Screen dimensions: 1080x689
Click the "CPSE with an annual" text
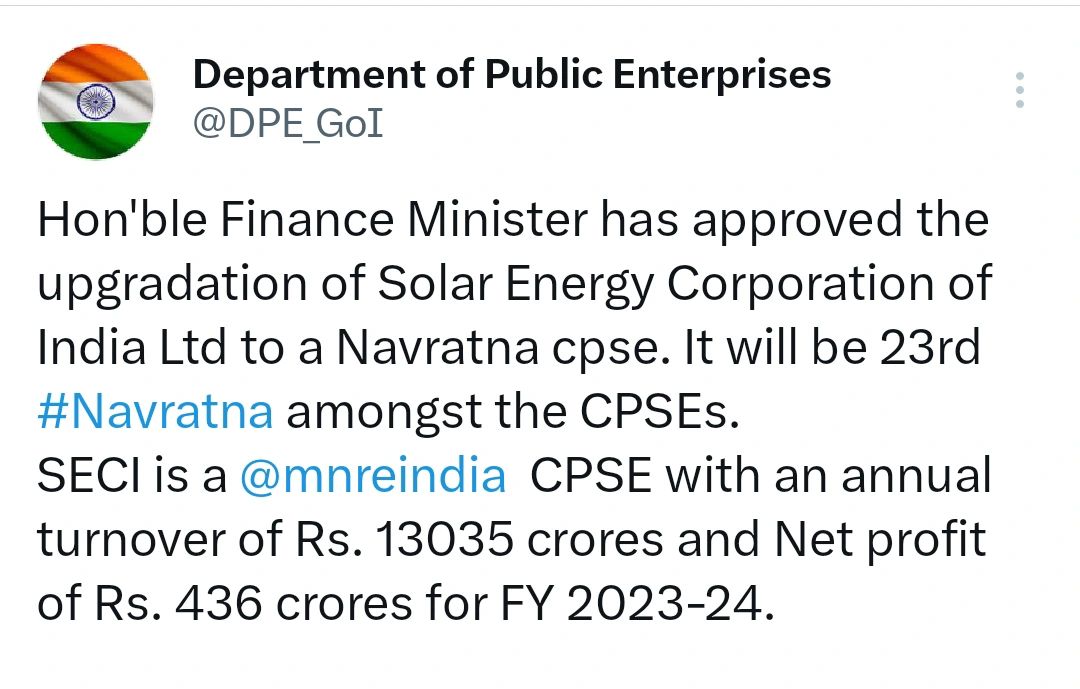761,476
